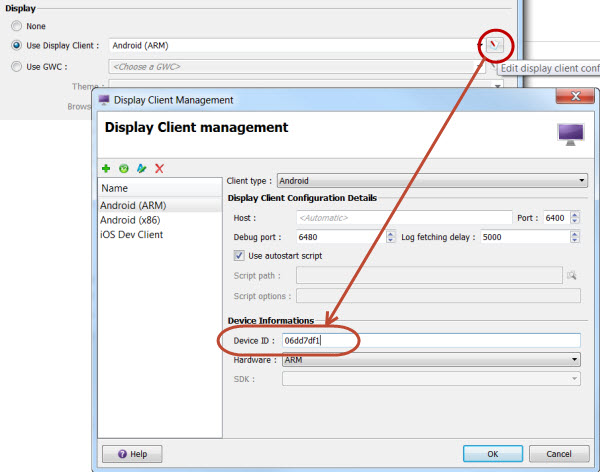
Task: Close the Display Client Management dialog
Action: coord(575,96)
